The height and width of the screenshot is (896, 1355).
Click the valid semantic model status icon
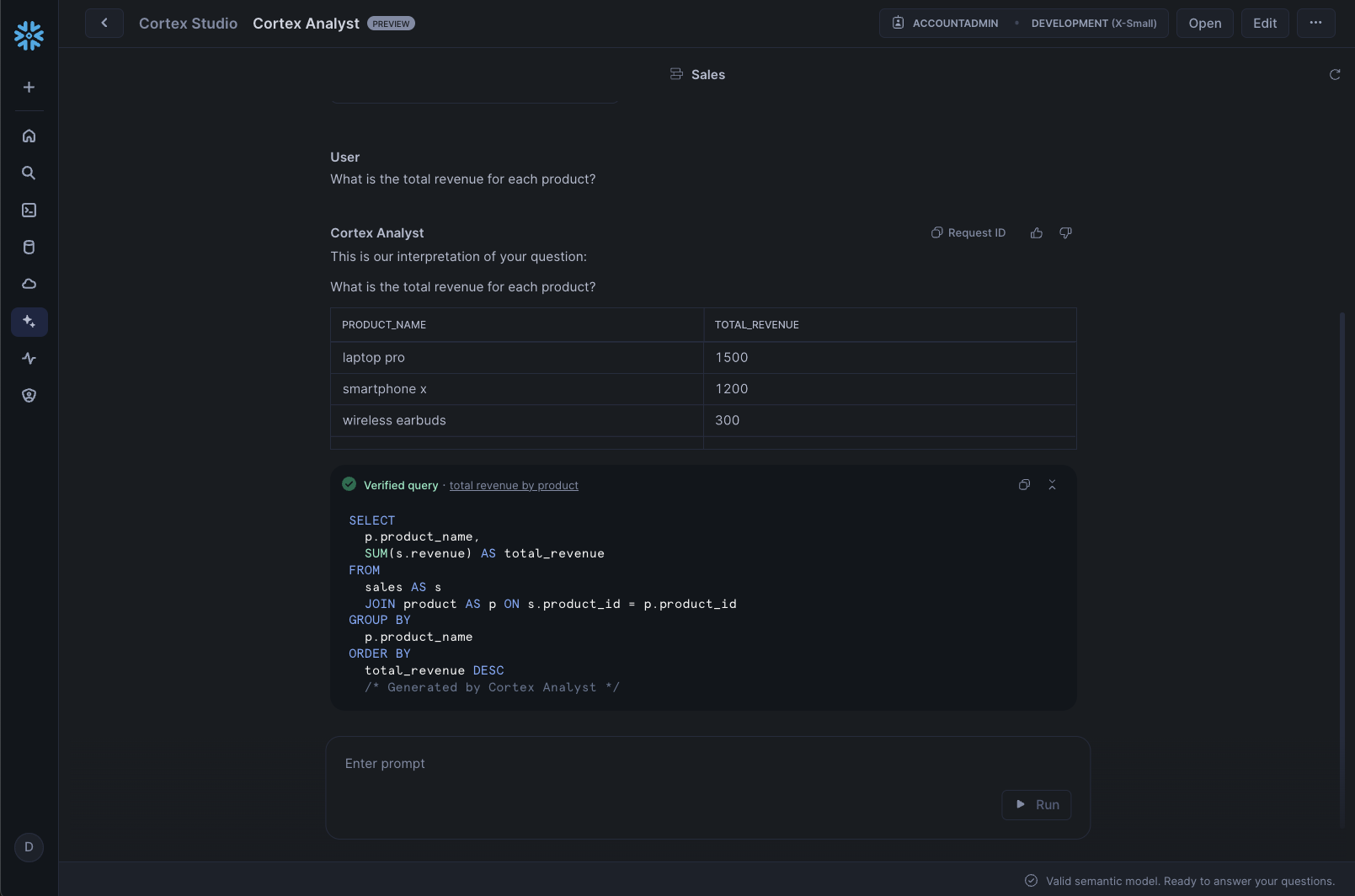tap(1031, 881)
